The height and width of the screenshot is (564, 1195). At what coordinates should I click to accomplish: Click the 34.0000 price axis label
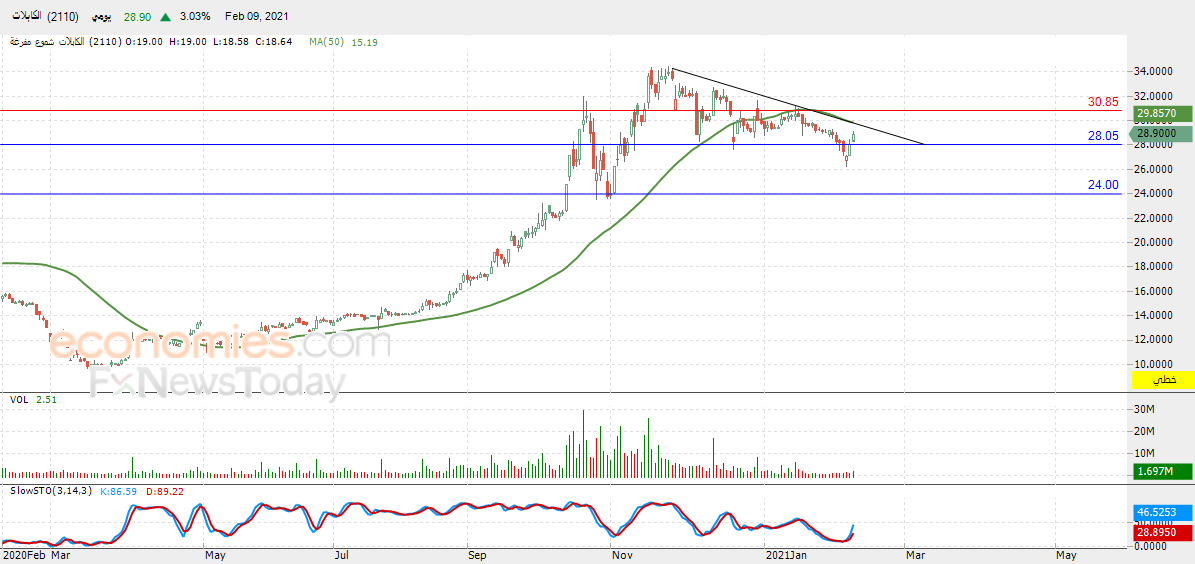click(1153, 72)
